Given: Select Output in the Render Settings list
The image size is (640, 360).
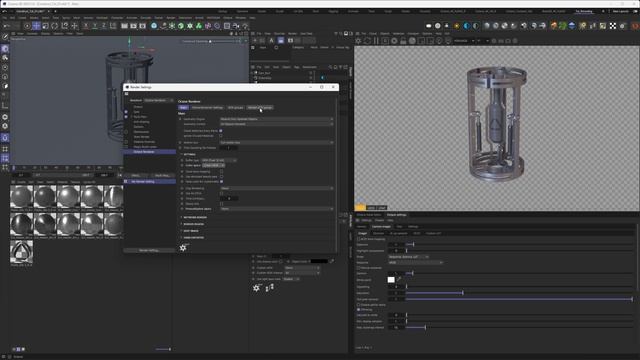Looking at the screenshot, I should (x=138, y=107).
